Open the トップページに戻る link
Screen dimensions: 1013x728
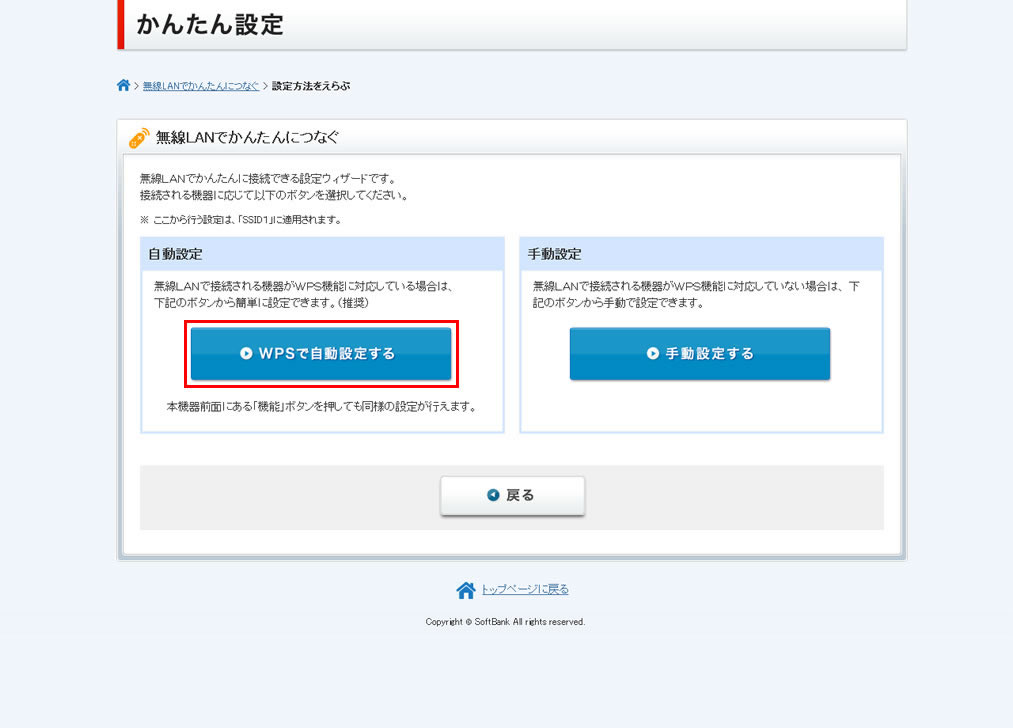click(x=525, y=590)
